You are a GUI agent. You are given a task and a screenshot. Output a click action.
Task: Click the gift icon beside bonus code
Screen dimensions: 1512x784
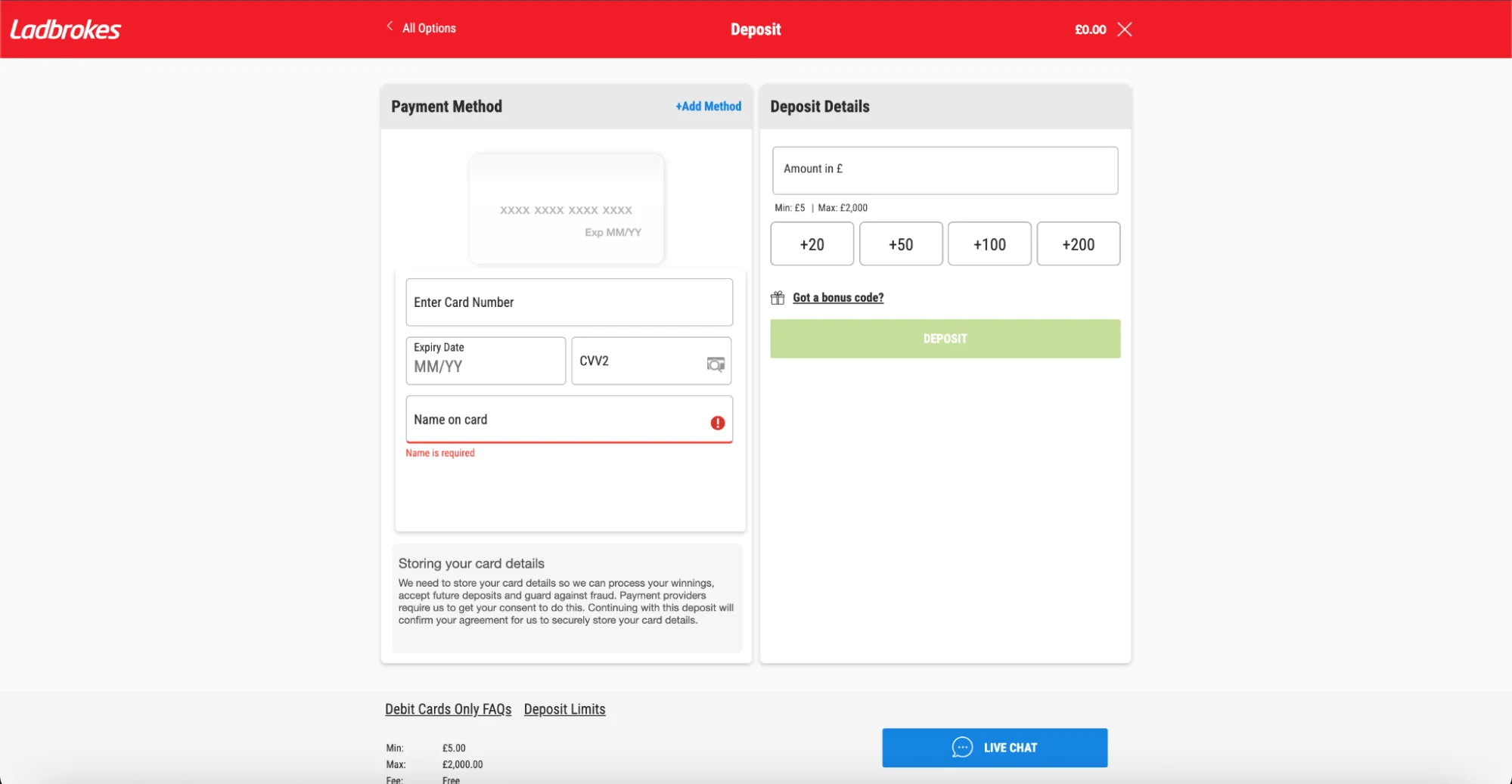(x=778, y=298)
